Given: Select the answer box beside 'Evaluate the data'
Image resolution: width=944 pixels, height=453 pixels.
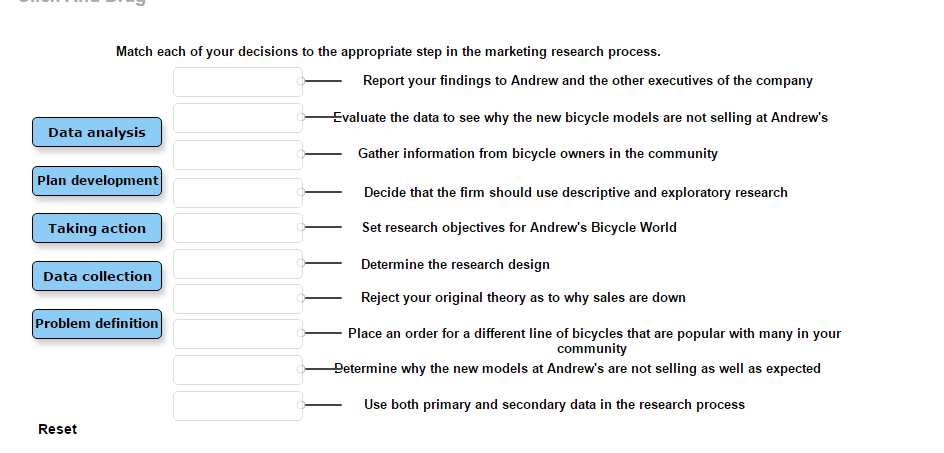Looking at the screenshot, I should (237, 118).
